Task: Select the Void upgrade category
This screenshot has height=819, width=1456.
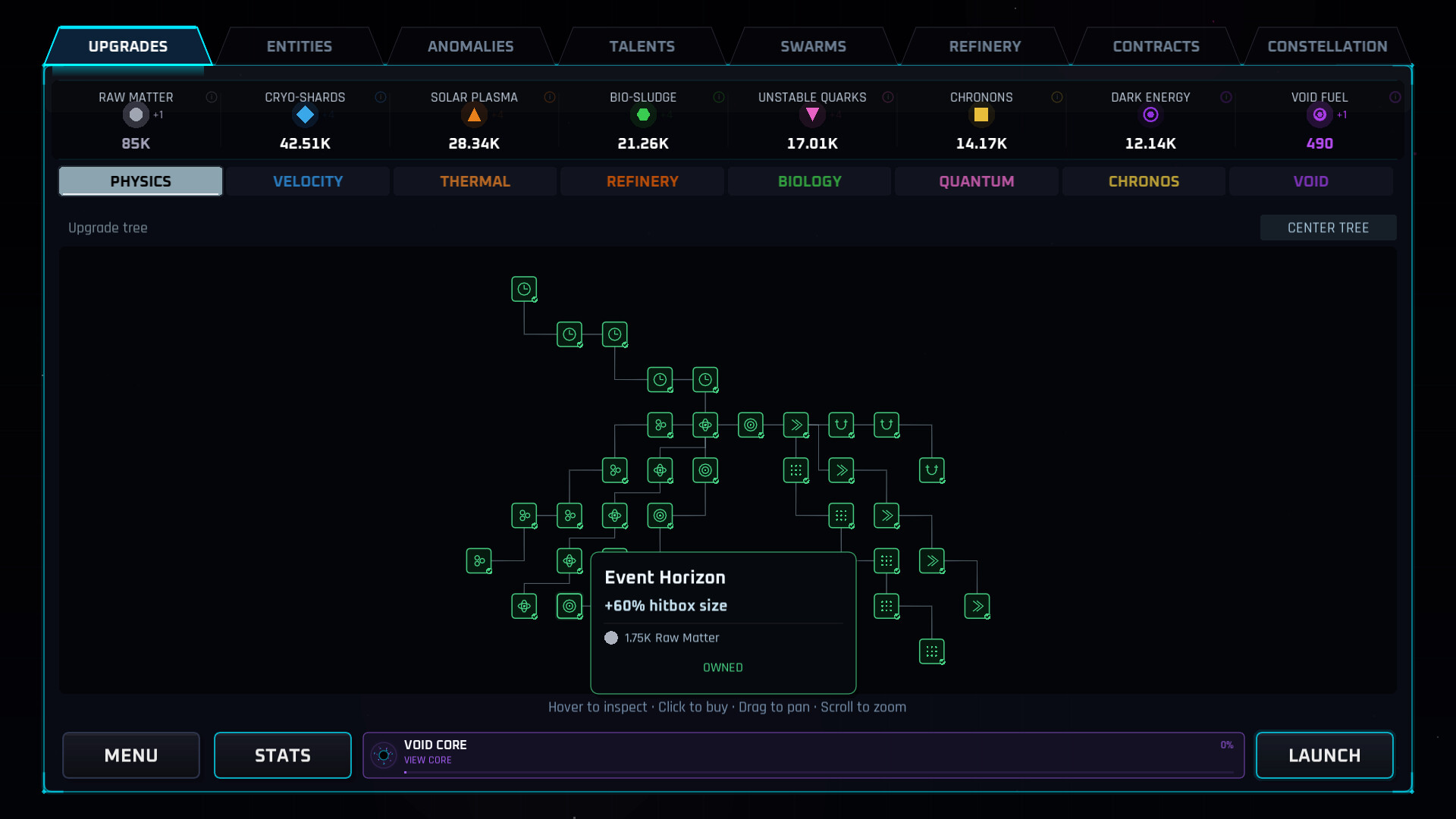Action: pos(1311,181)
